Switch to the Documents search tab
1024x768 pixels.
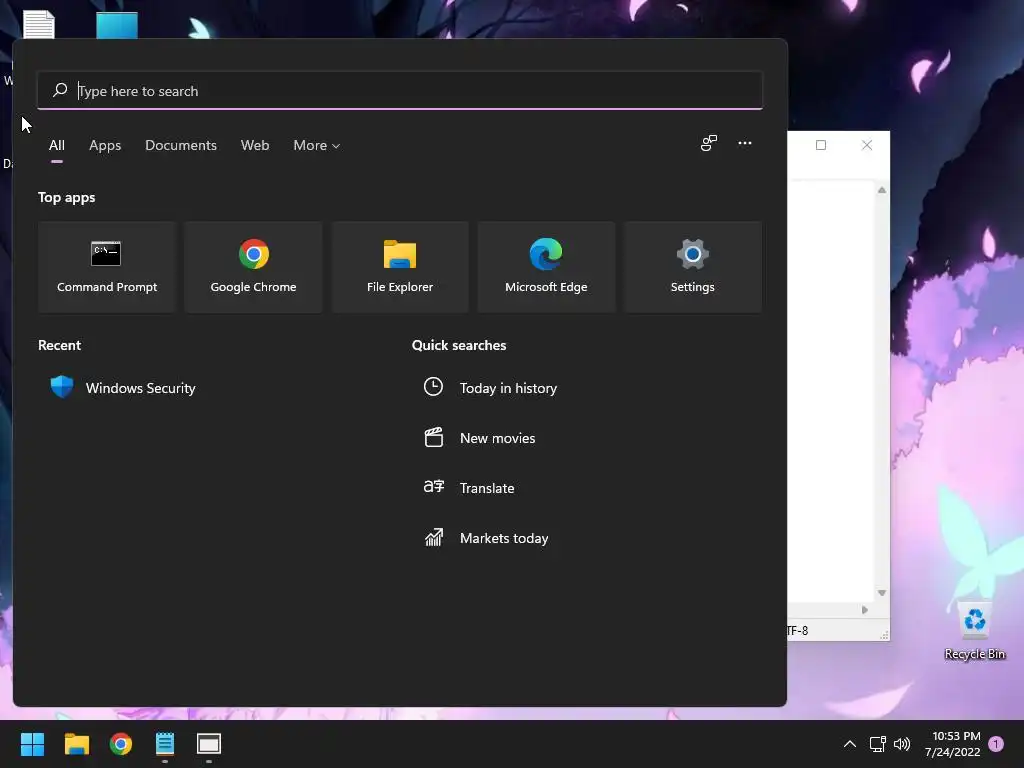pyautogui.click(x=181, y=145)
